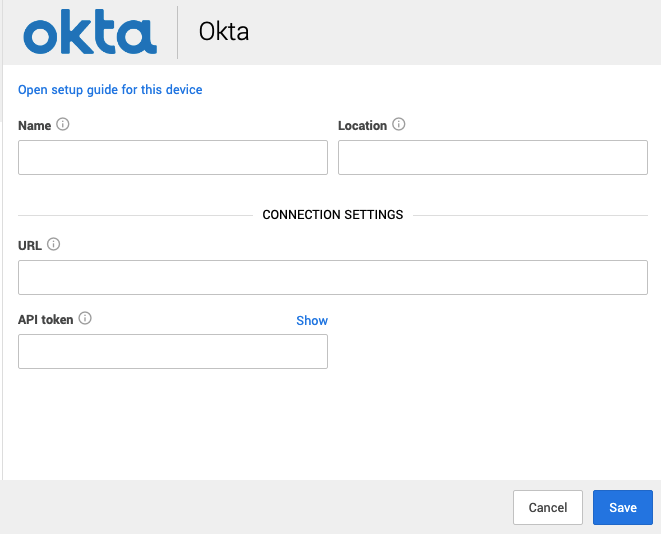Viewport: 661px width, 534px height.
Task: Click the URL field label
Action: tap(30, 246)
